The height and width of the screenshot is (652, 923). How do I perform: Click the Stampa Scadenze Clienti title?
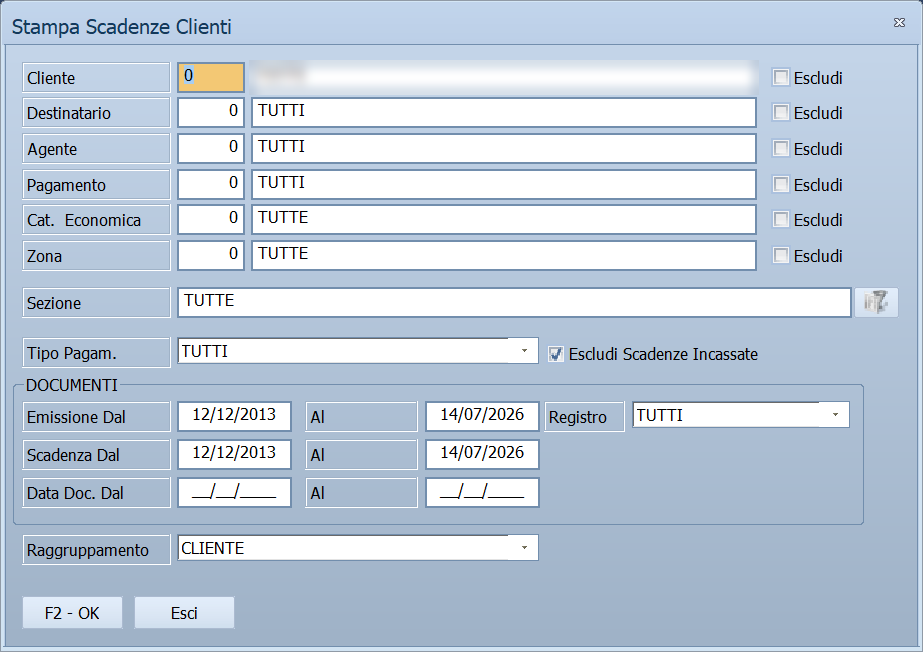(121, 27)
